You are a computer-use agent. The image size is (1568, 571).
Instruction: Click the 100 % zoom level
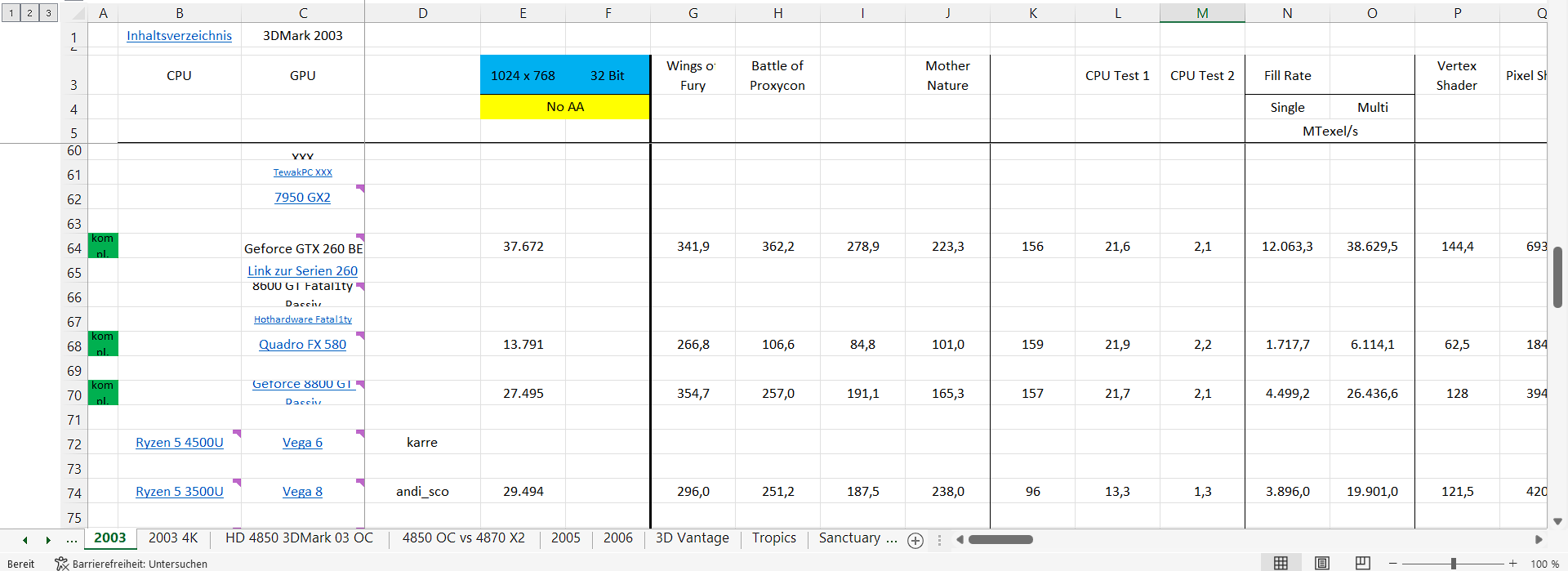[x=1544, y=564]
